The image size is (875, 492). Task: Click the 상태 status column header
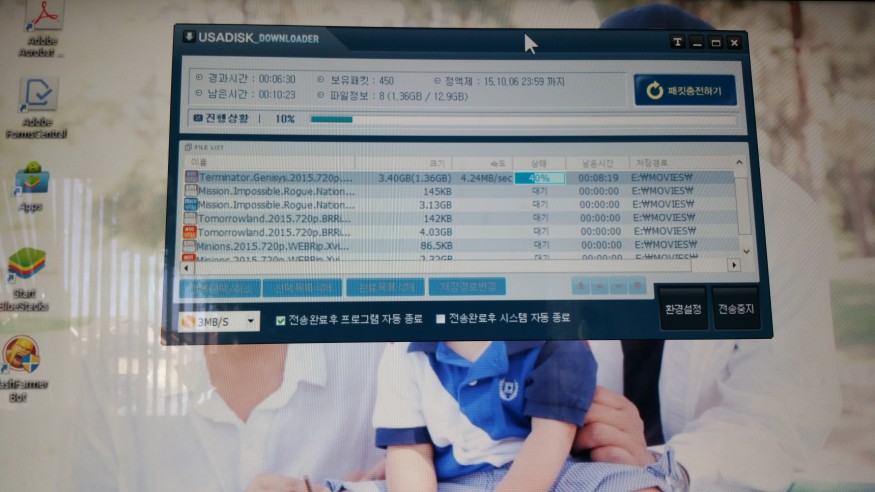539,162
